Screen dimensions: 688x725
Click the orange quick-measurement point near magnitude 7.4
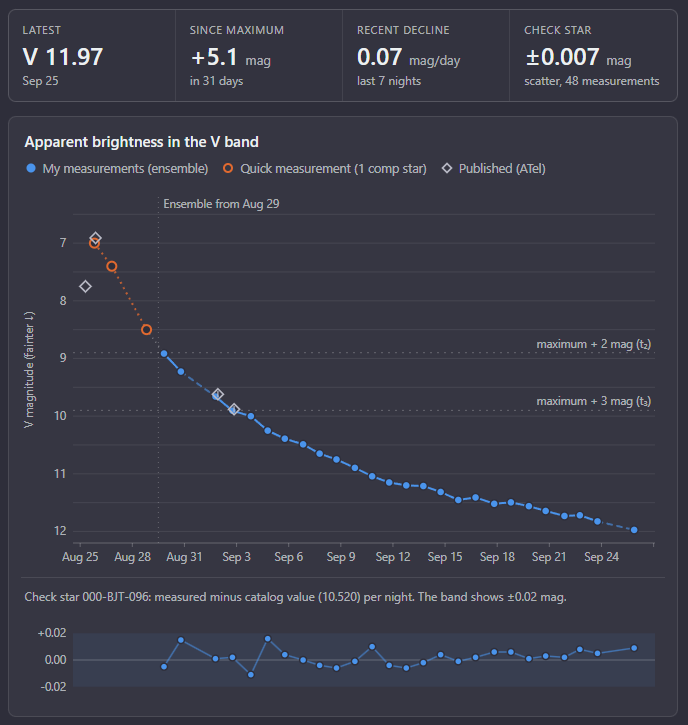pos(111,266)
